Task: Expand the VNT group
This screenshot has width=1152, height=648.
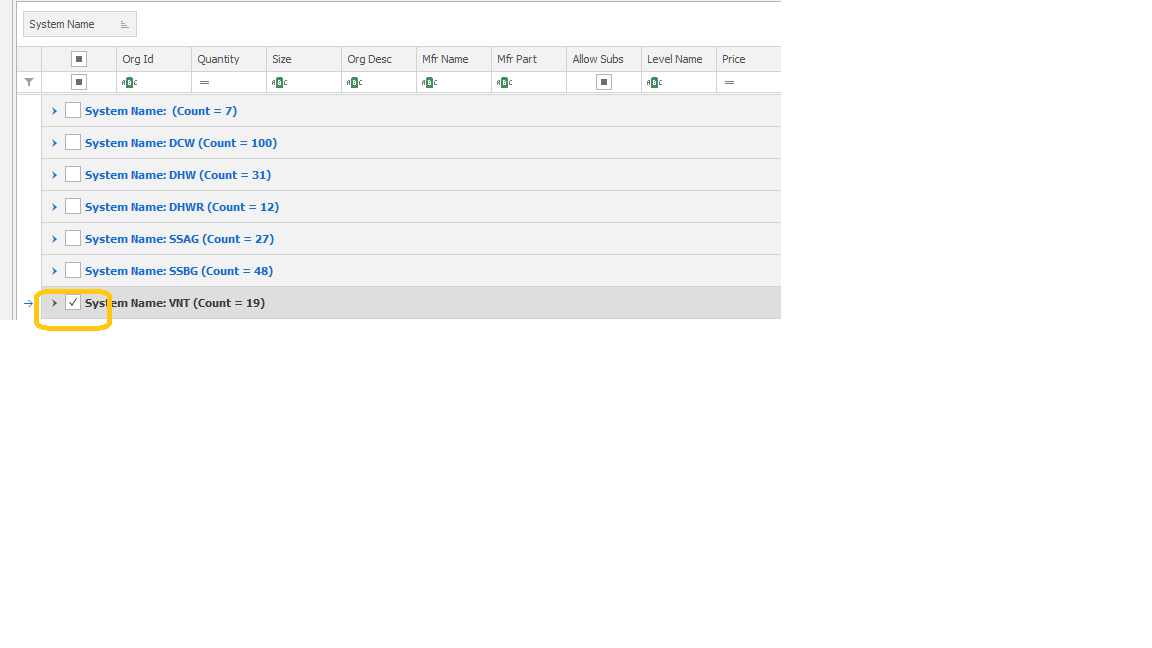Action: [x=54, y=303]
